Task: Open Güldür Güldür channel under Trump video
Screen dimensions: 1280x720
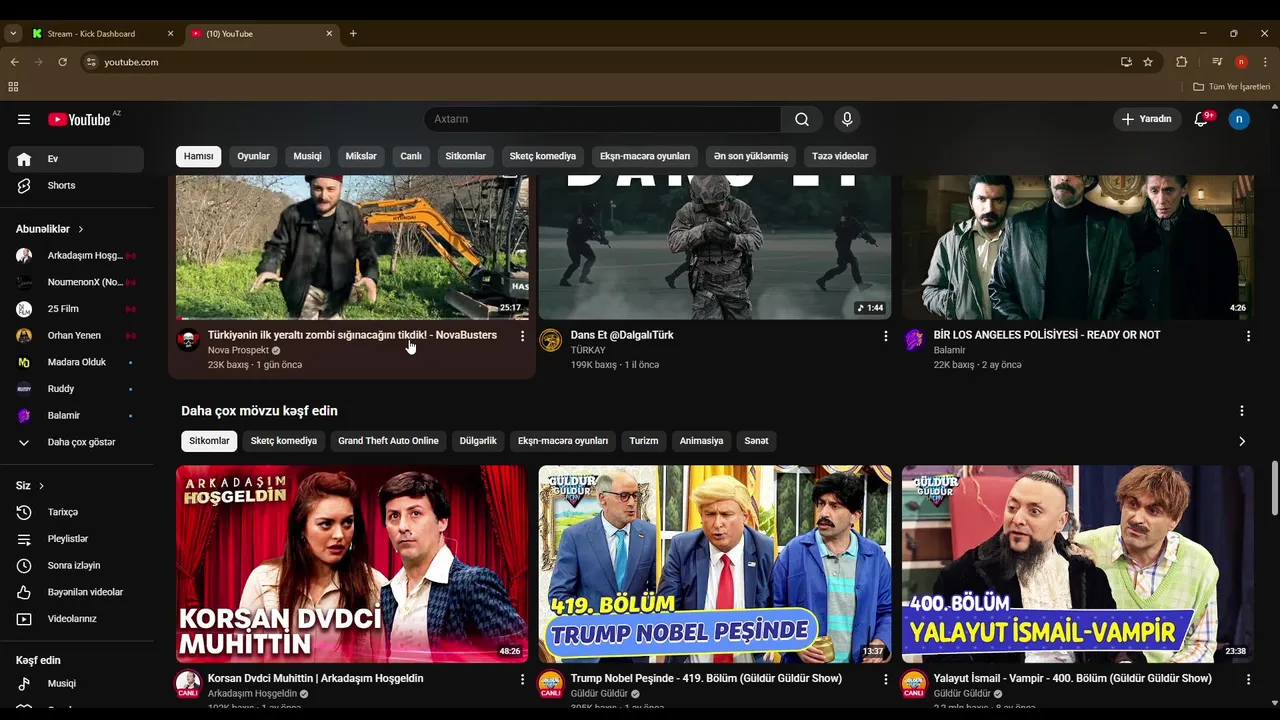Action: click(x=599, y=693)
